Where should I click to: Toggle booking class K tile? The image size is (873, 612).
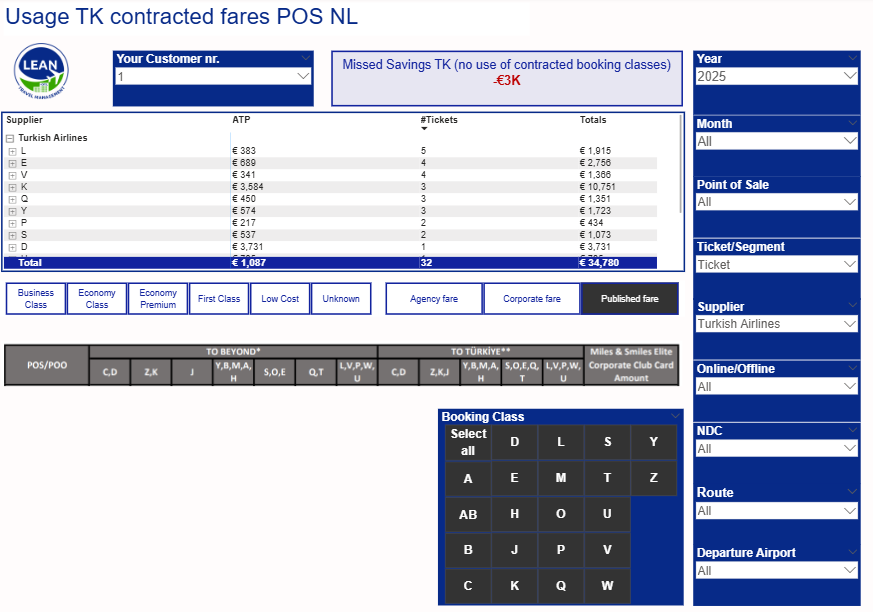click(514, 586)
